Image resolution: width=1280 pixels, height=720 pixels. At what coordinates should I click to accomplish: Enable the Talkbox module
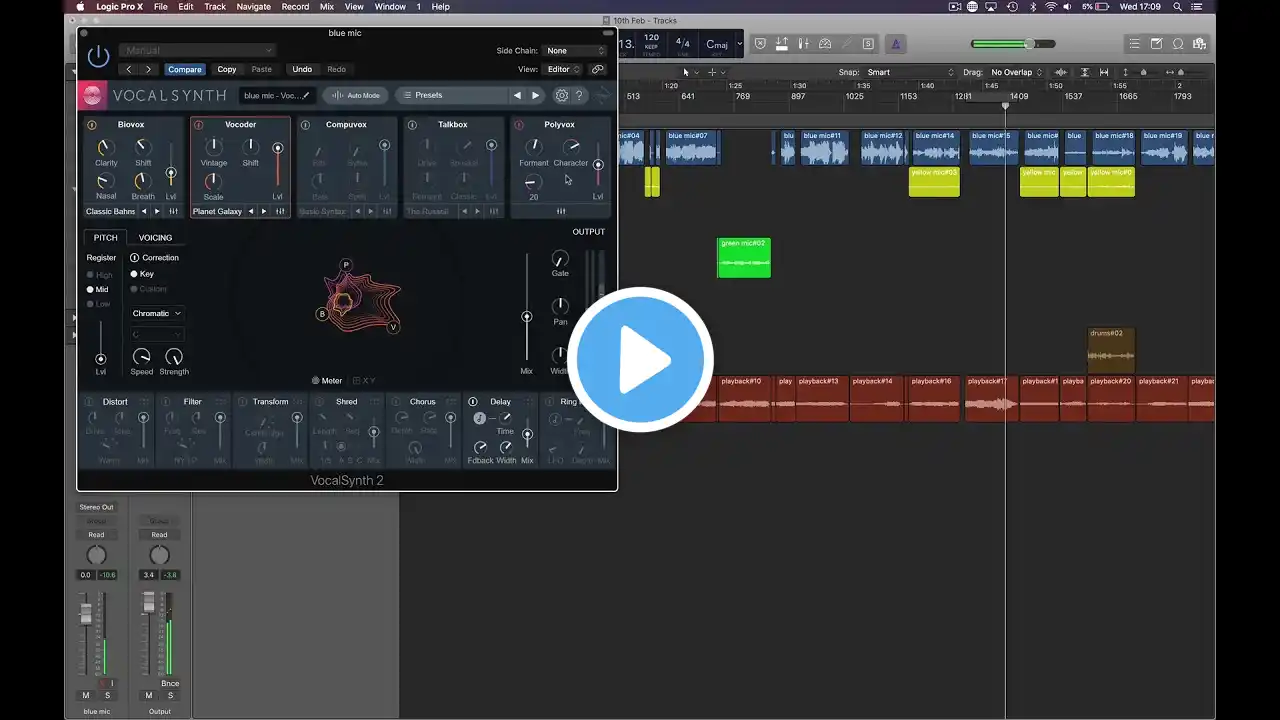pos(412,125)
